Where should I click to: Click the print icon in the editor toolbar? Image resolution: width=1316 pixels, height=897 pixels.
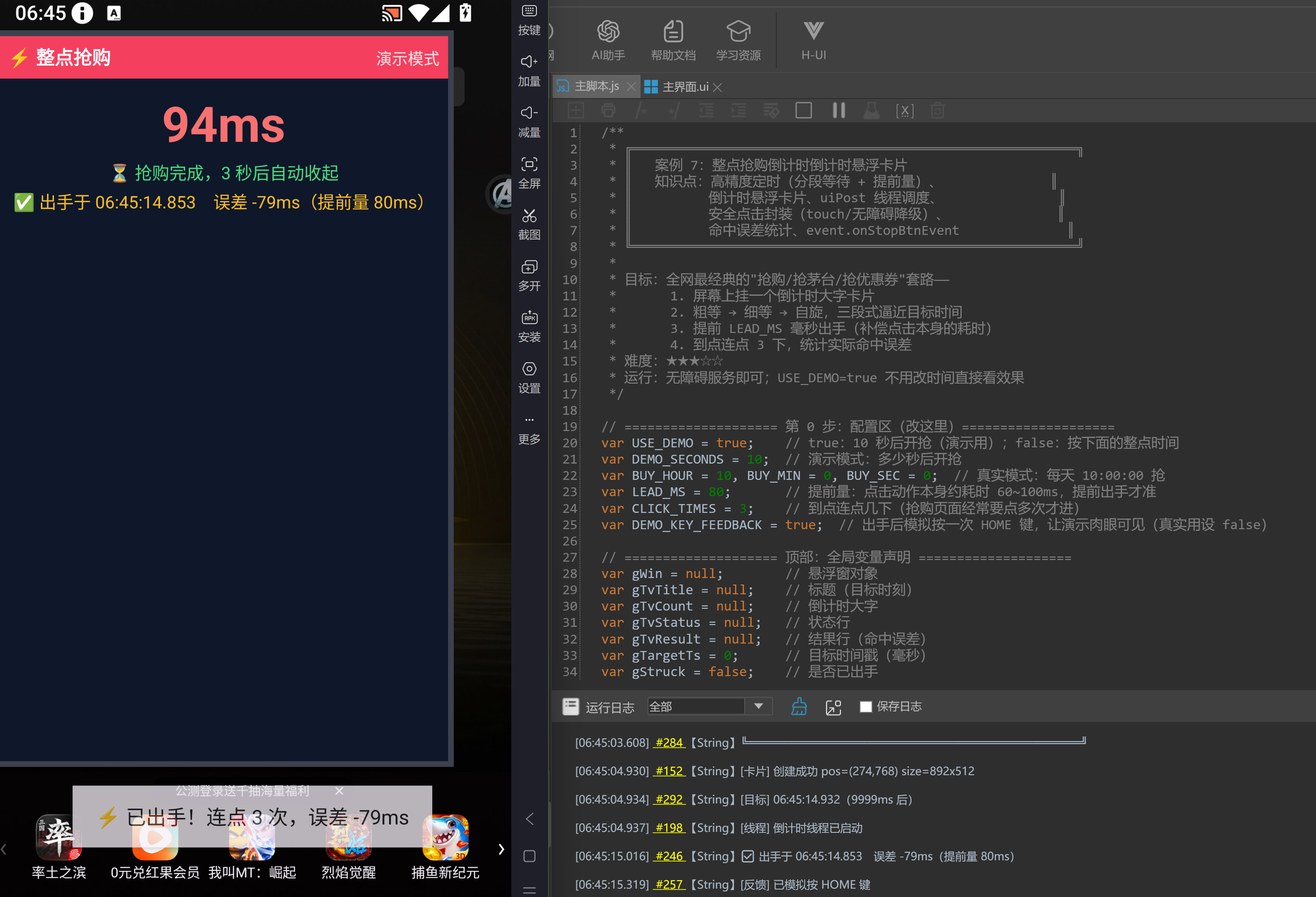click(608, 110)
